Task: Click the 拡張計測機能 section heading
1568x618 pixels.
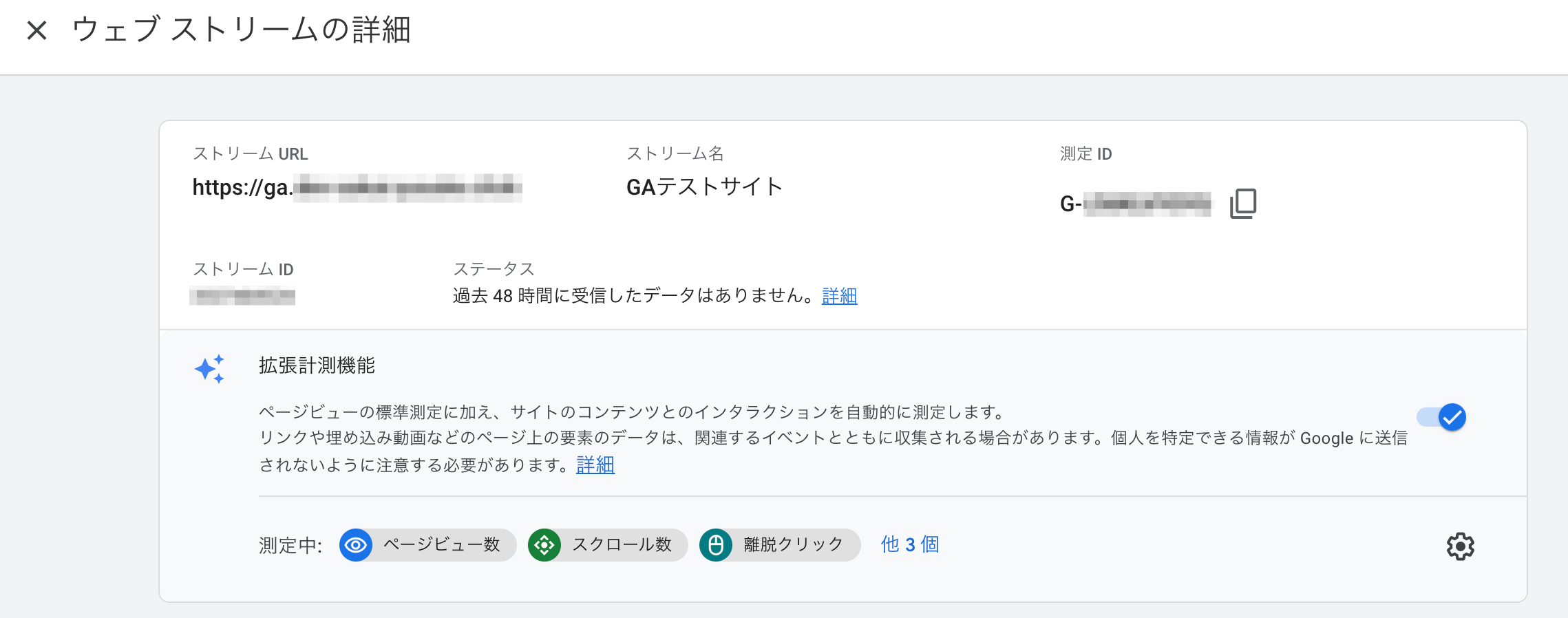Action: 317,365
